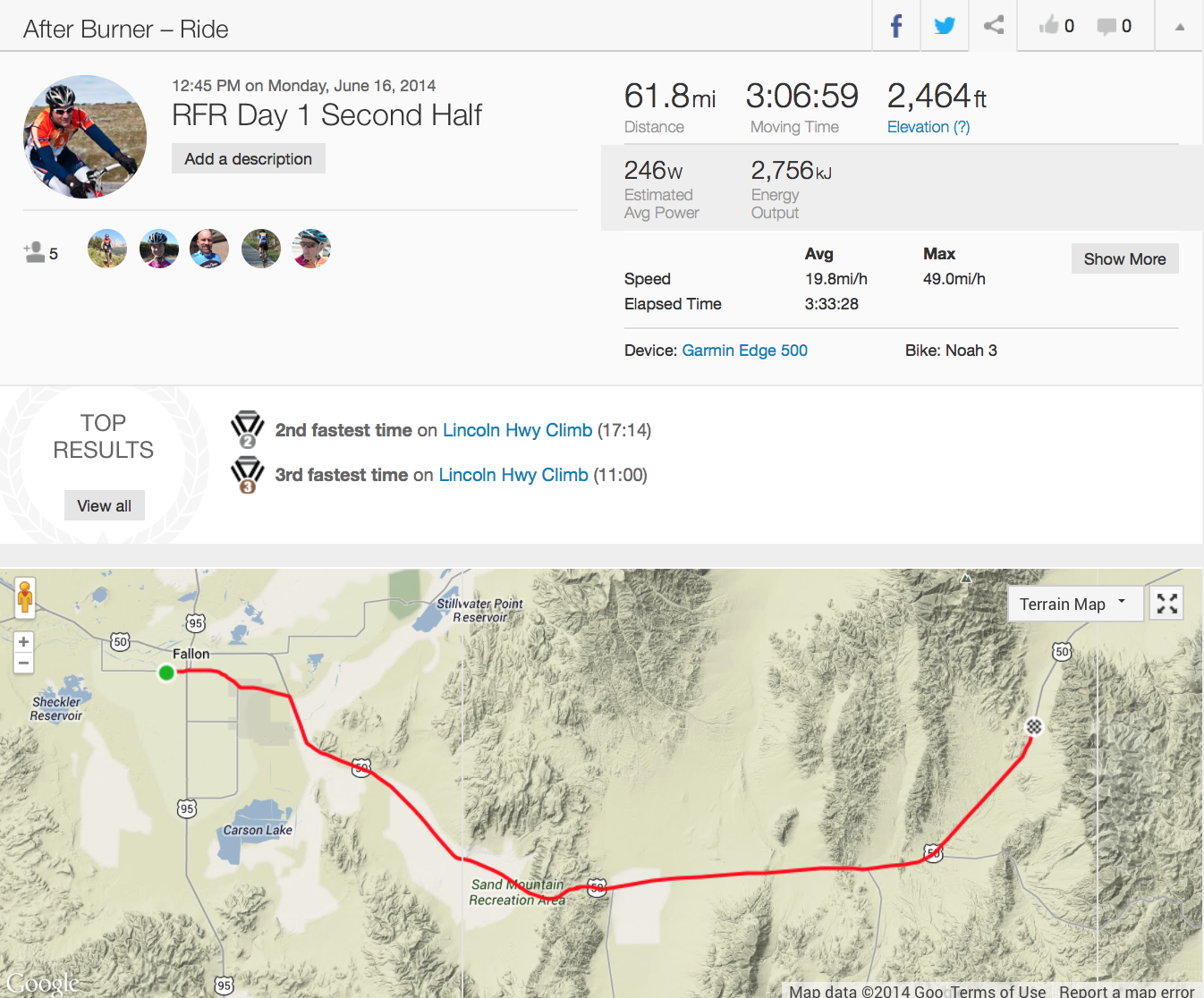Image resolution: width=1204 pixels, height=998 pixels.
Task: Click Add a description button
Action: [248, 158]
